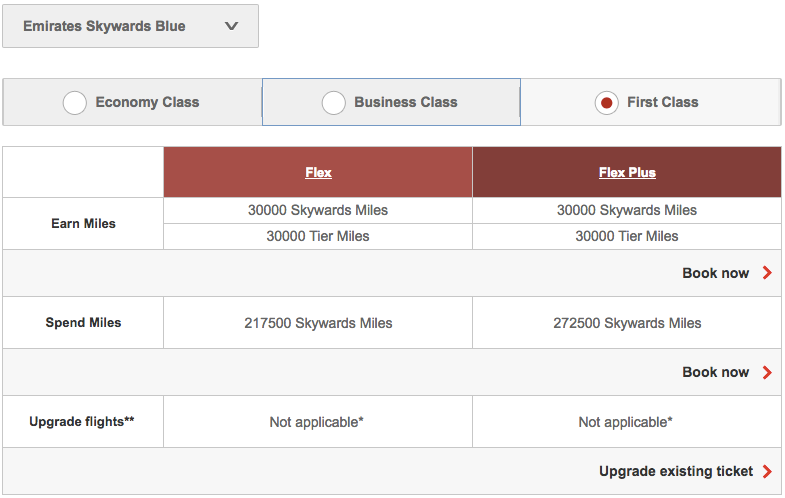Open the Flex fare link

coord(318,173)
